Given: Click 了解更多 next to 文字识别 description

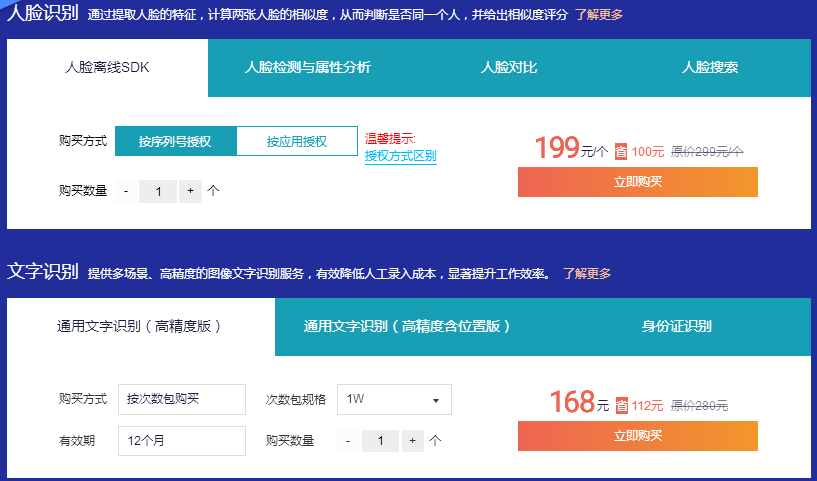Looking at the screenshot, I should pyautogui.click(x=586, y=273).
